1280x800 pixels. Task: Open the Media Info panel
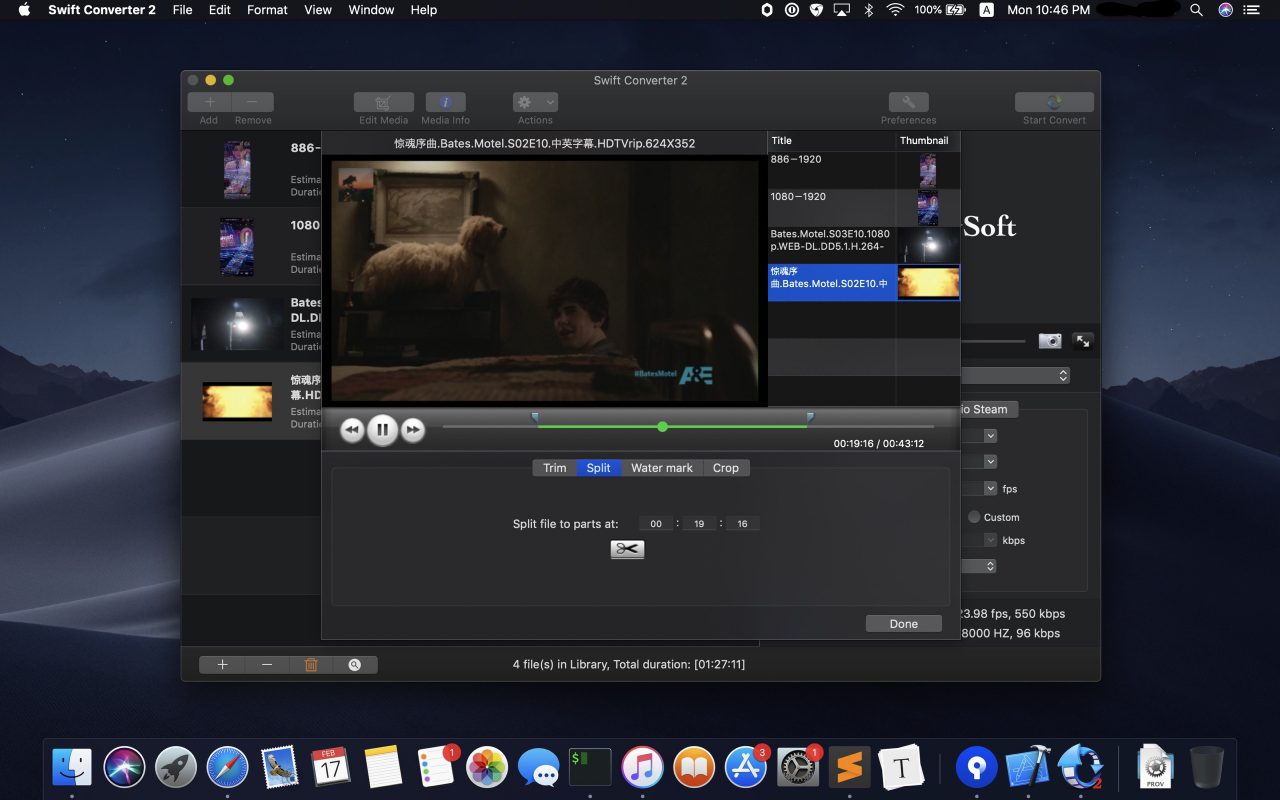(x=445, y=102)
